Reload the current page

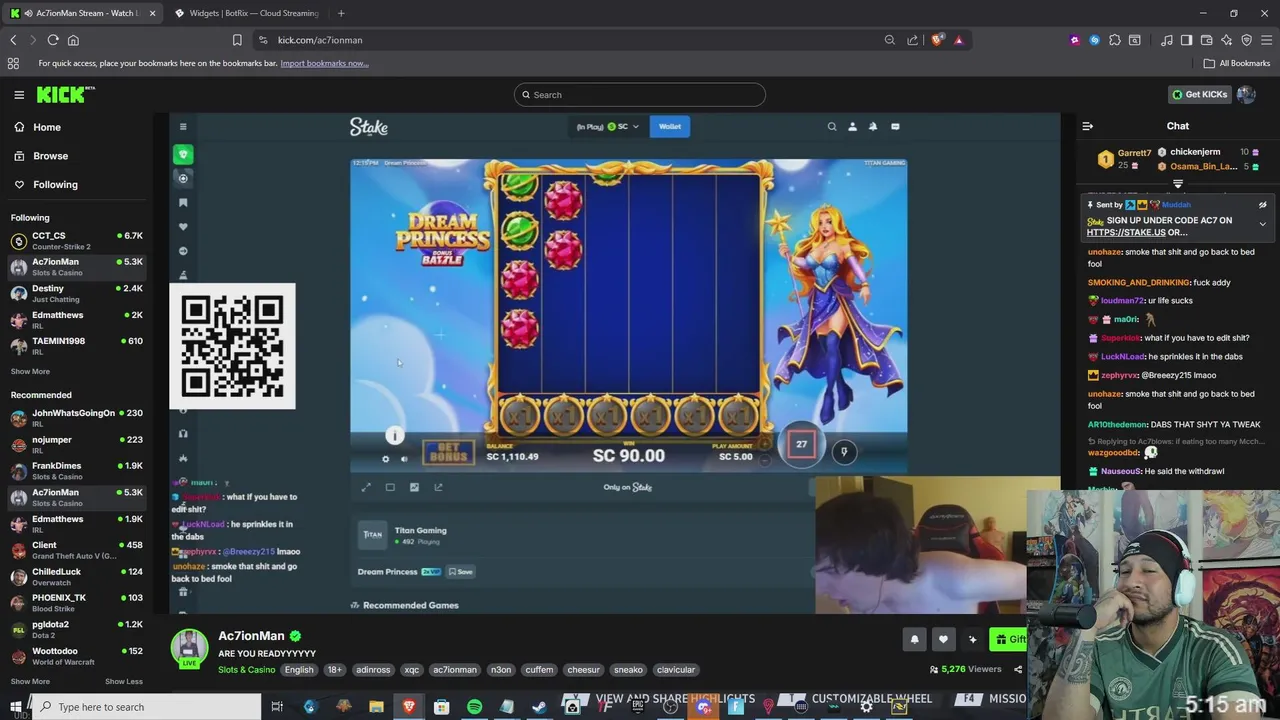53,40
